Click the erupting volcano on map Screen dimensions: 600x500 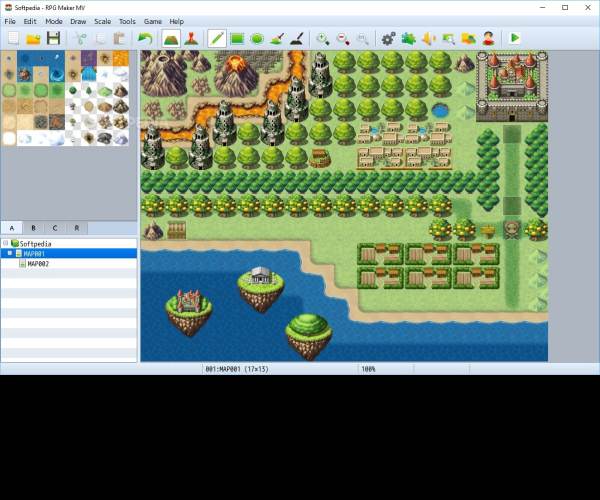236,75
